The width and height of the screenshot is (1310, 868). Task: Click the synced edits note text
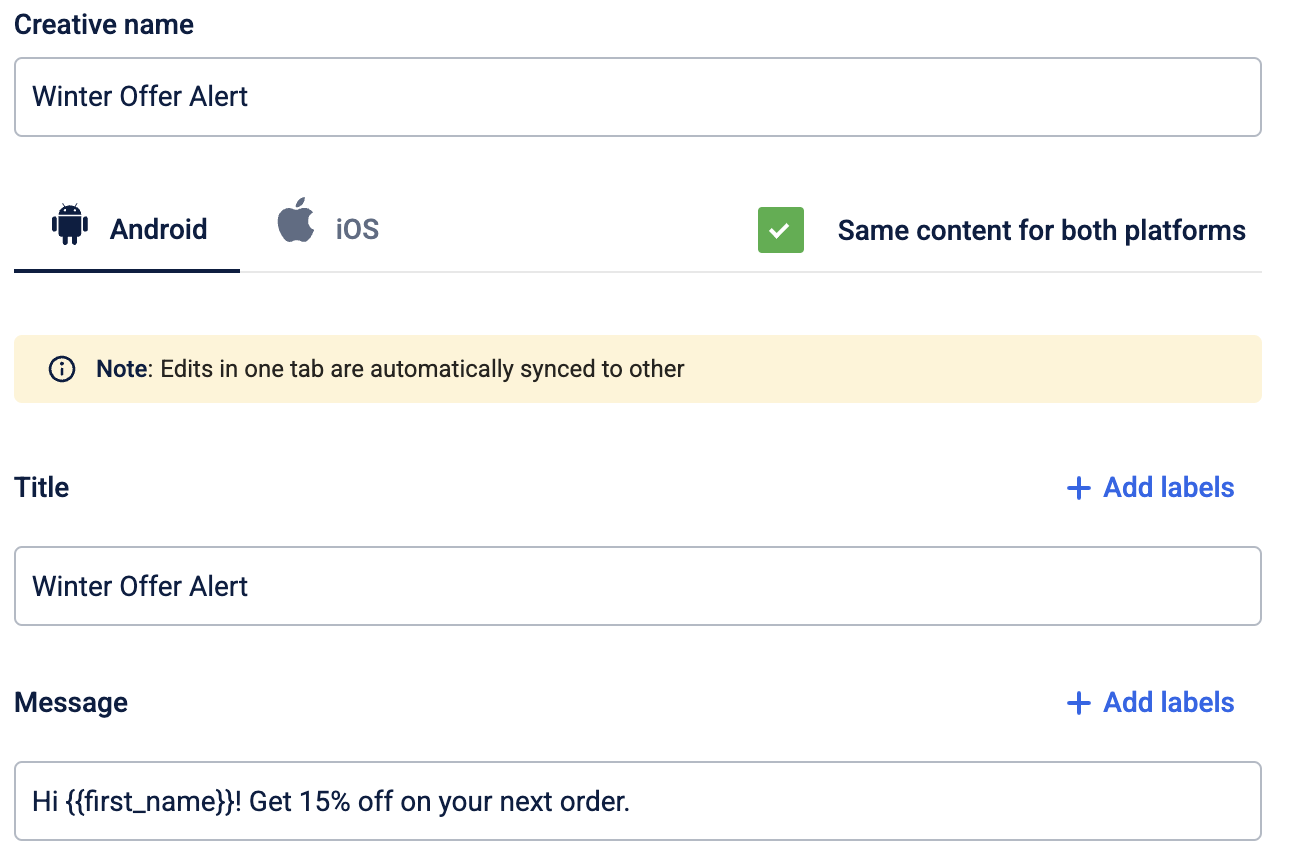[390, 369]
